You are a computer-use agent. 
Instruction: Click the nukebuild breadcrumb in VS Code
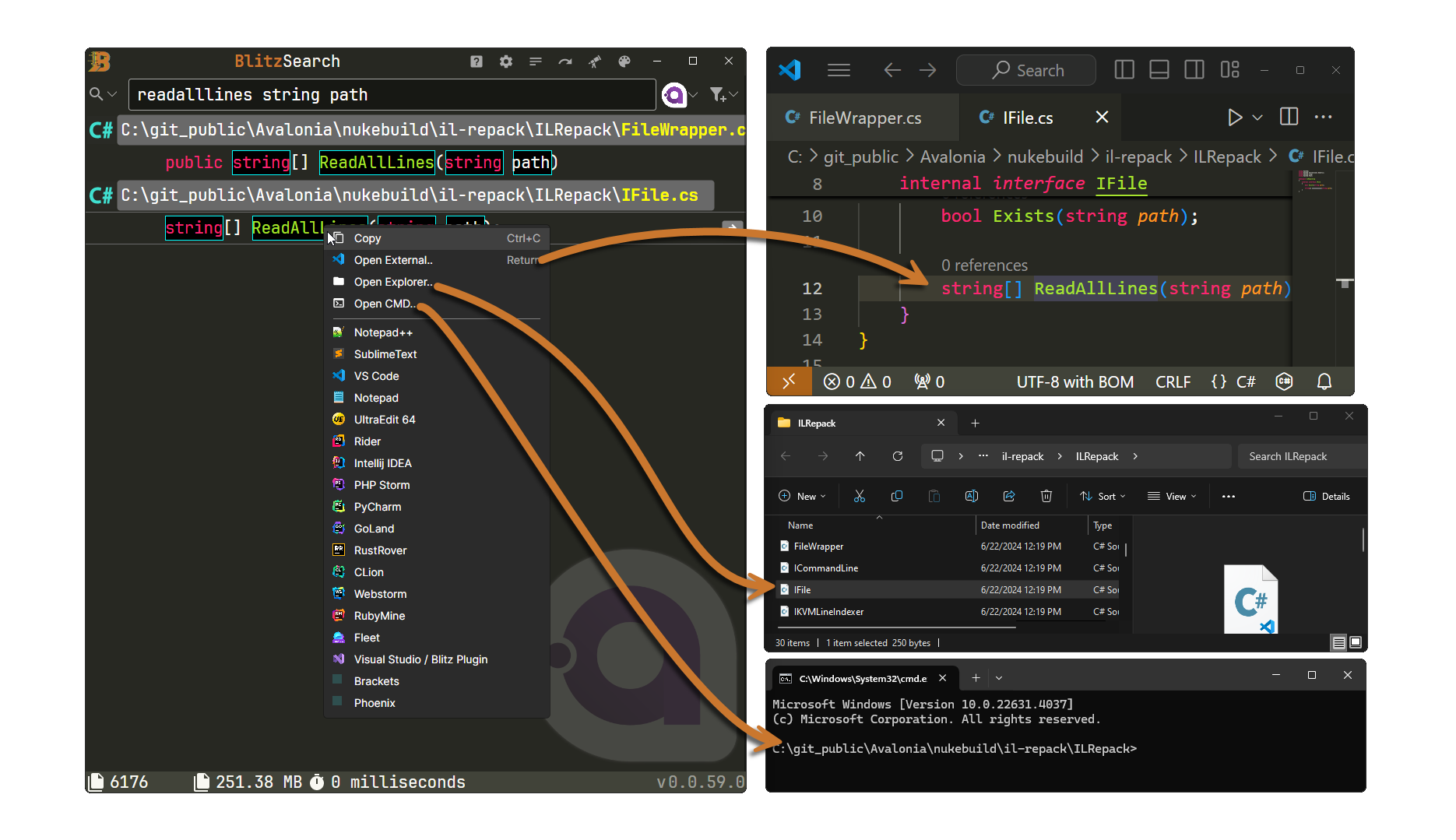point(1045,157)
